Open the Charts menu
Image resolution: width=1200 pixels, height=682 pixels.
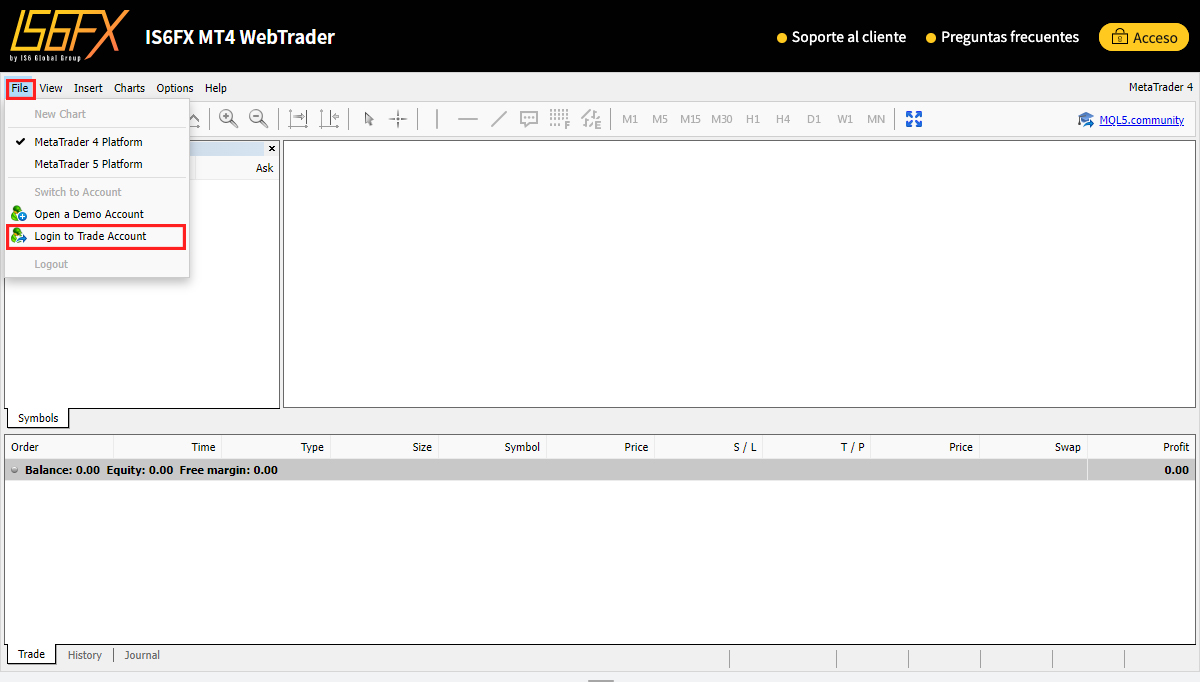(129, 88)
